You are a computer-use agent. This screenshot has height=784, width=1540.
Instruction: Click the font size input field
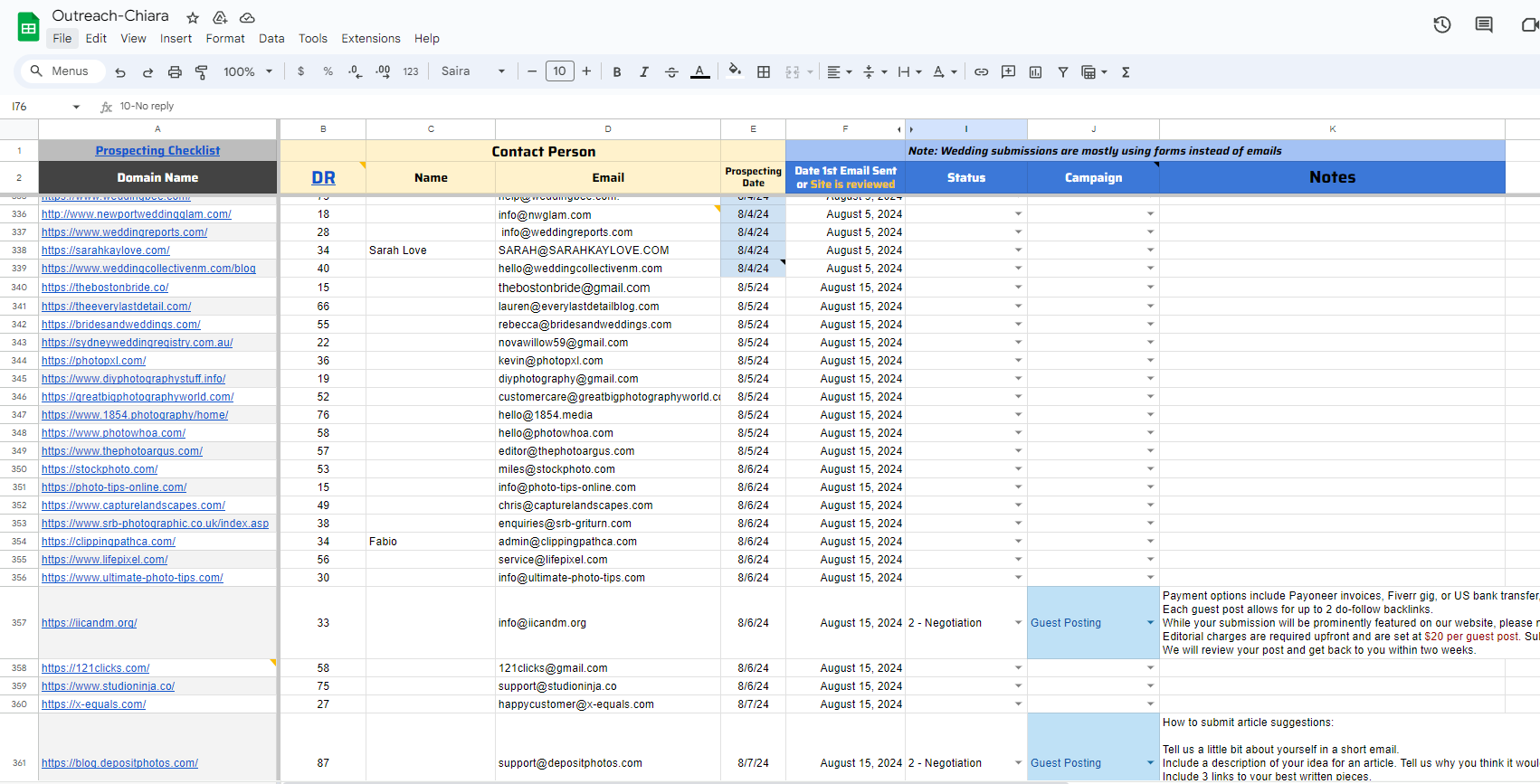click(559, 71)
